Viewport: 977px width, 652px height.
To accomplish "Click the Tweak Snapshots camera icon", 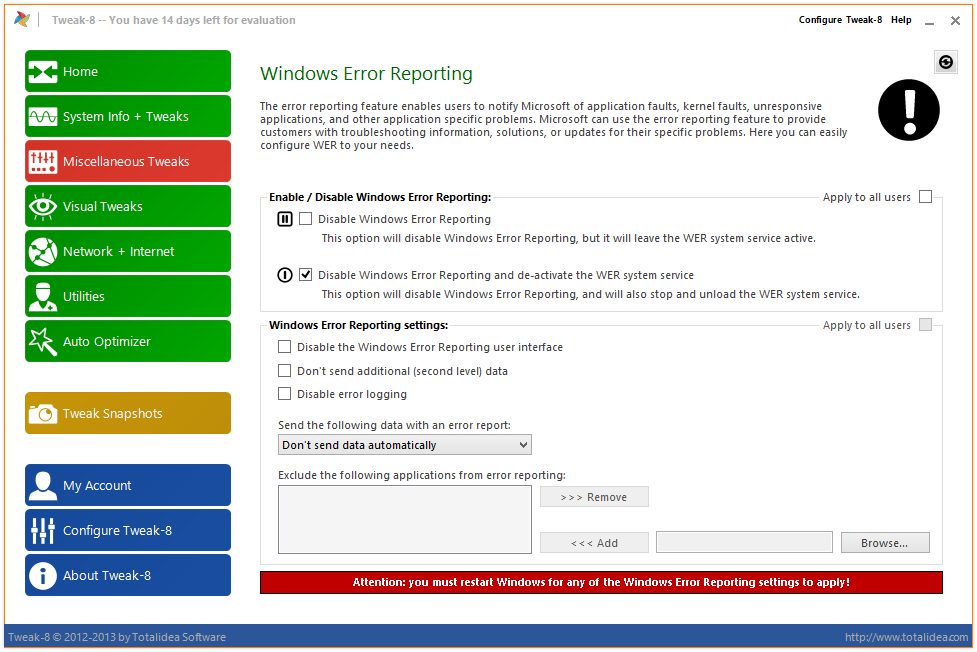I will [x=43, y=413].
